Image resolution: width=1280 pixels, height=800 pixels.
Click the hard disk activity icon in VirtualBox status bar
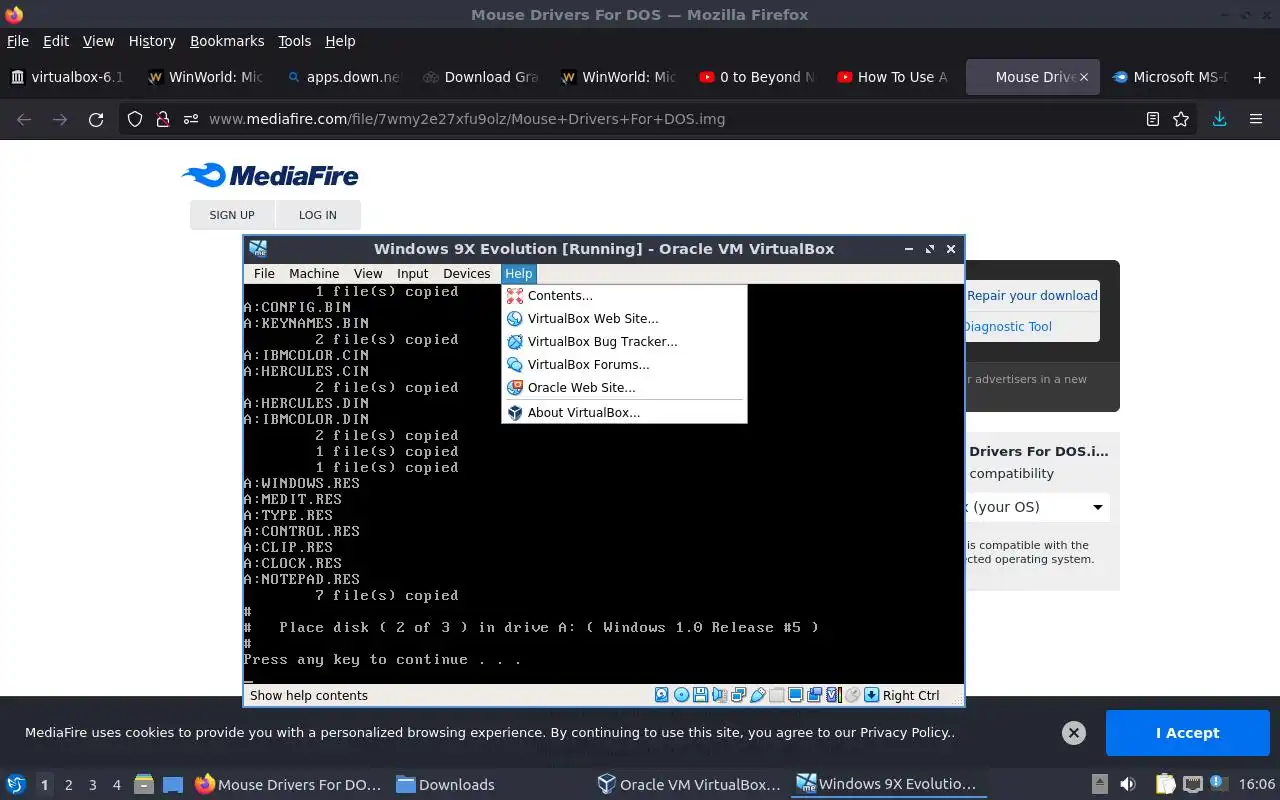(x=661, y=695)
